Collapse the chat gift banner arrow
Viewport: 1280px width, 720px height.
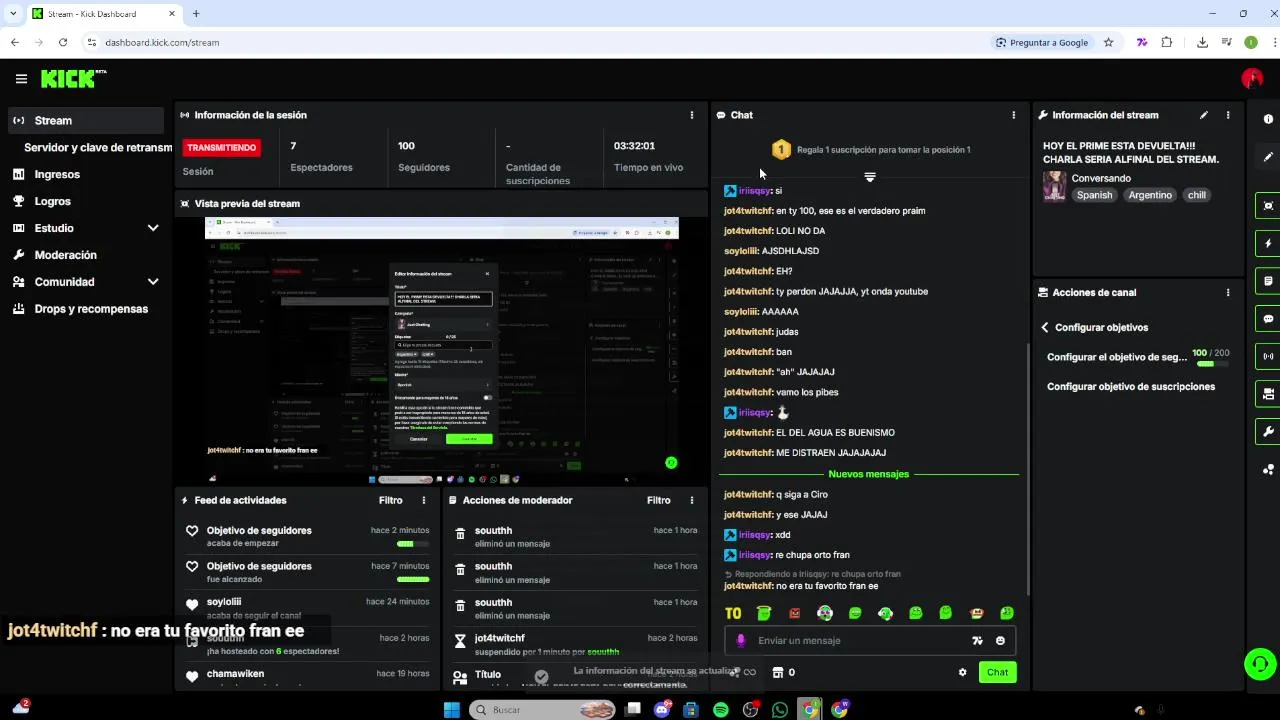point(870,177)
